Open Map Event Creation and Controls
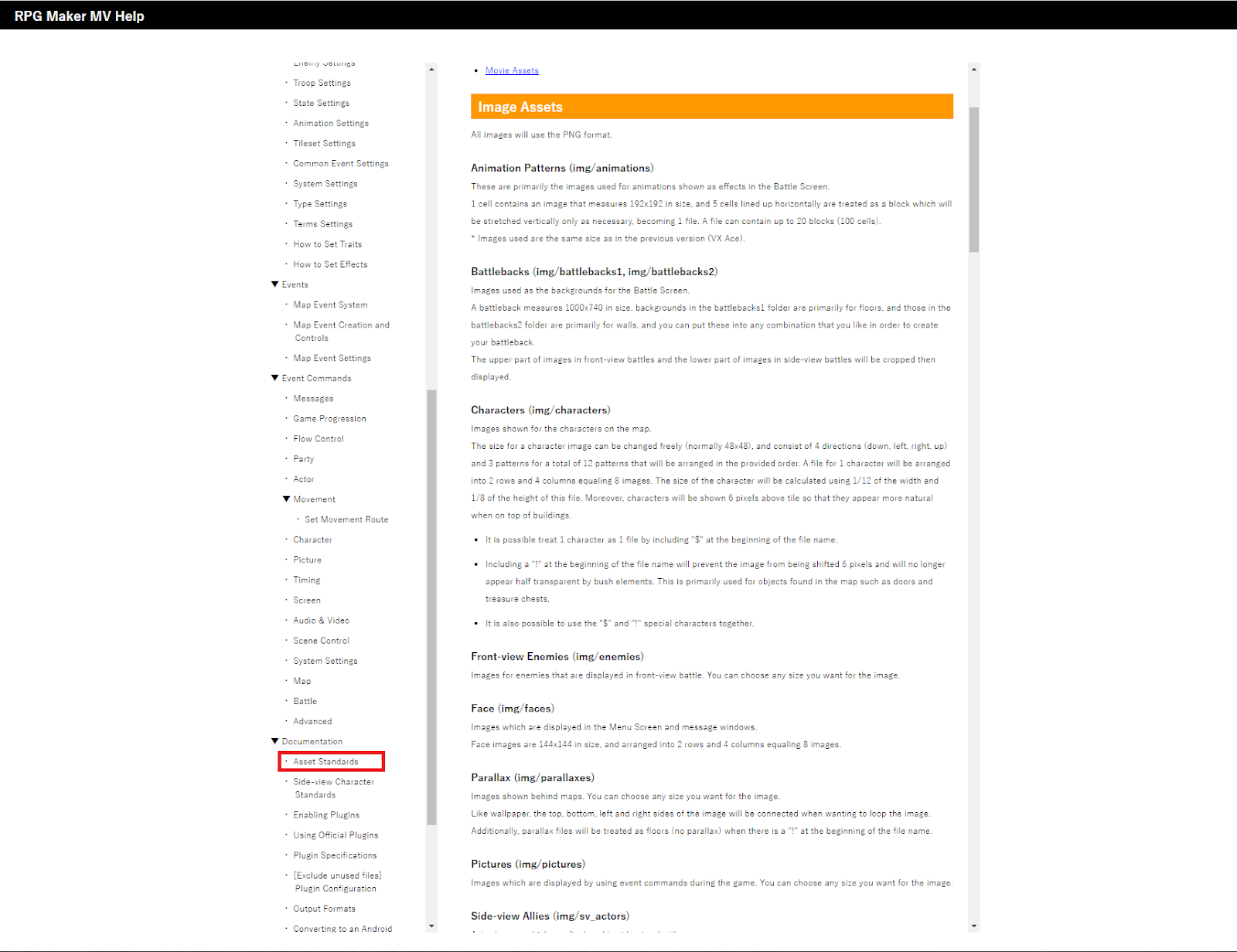The width and height of the screenshot is (1237, 952). (341, 331)
